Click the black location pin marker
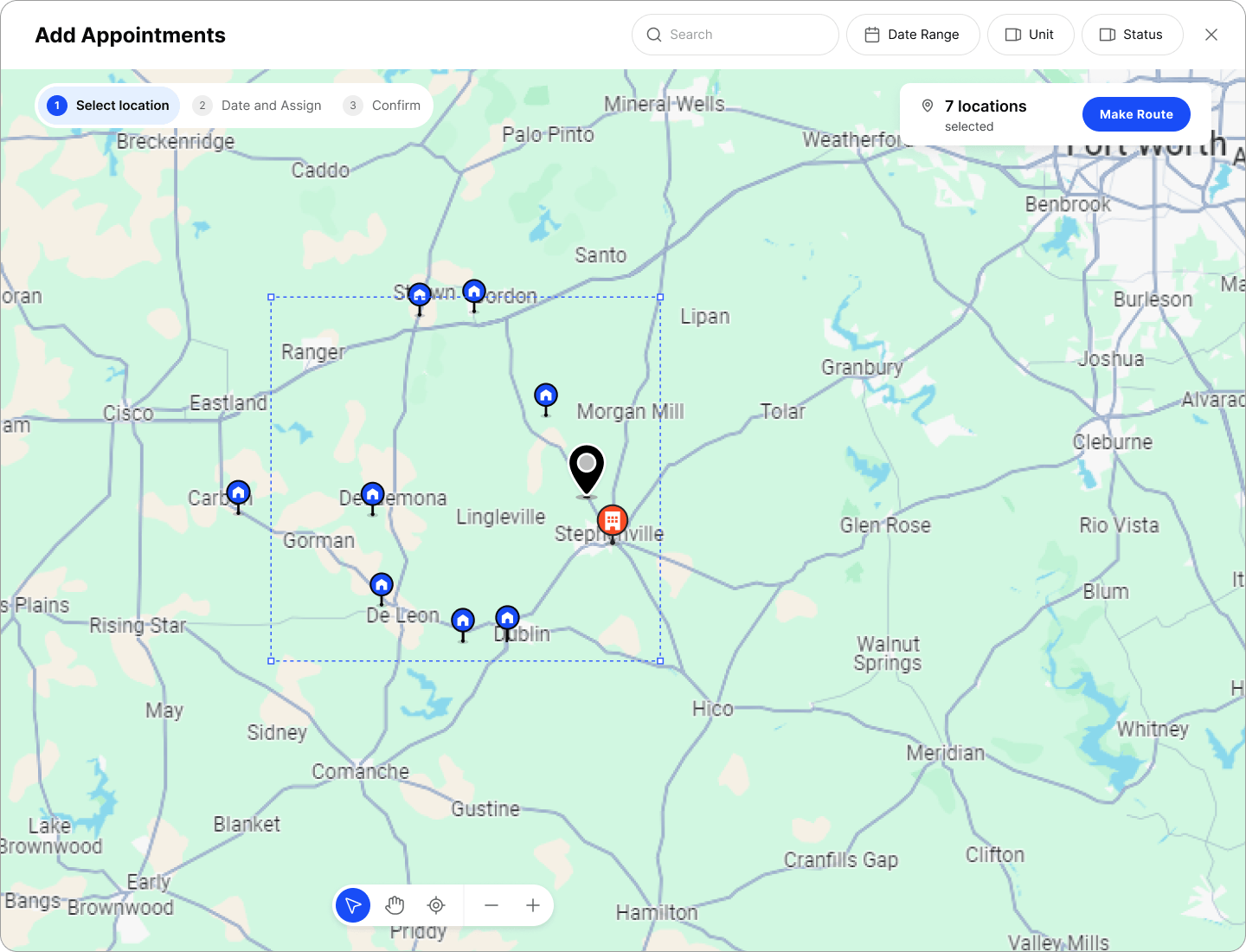1246x952 pixels. pyautogui.click(x=587, y=468)
